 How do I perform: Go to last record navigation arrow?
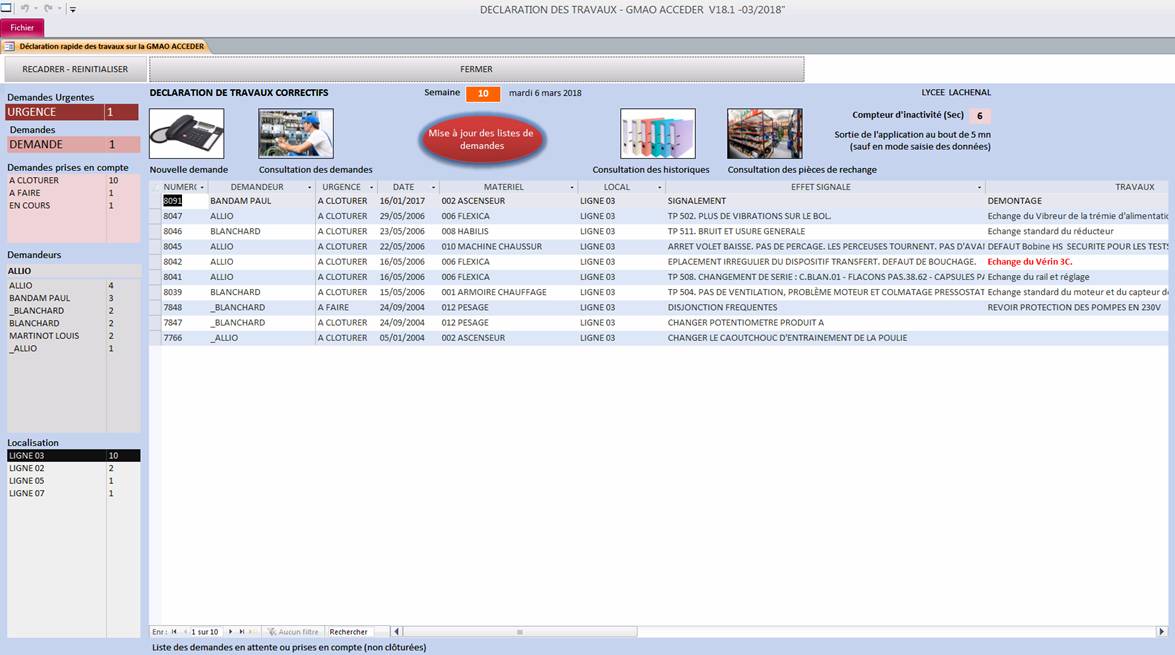pyautogui.click(x=241, y=632)
